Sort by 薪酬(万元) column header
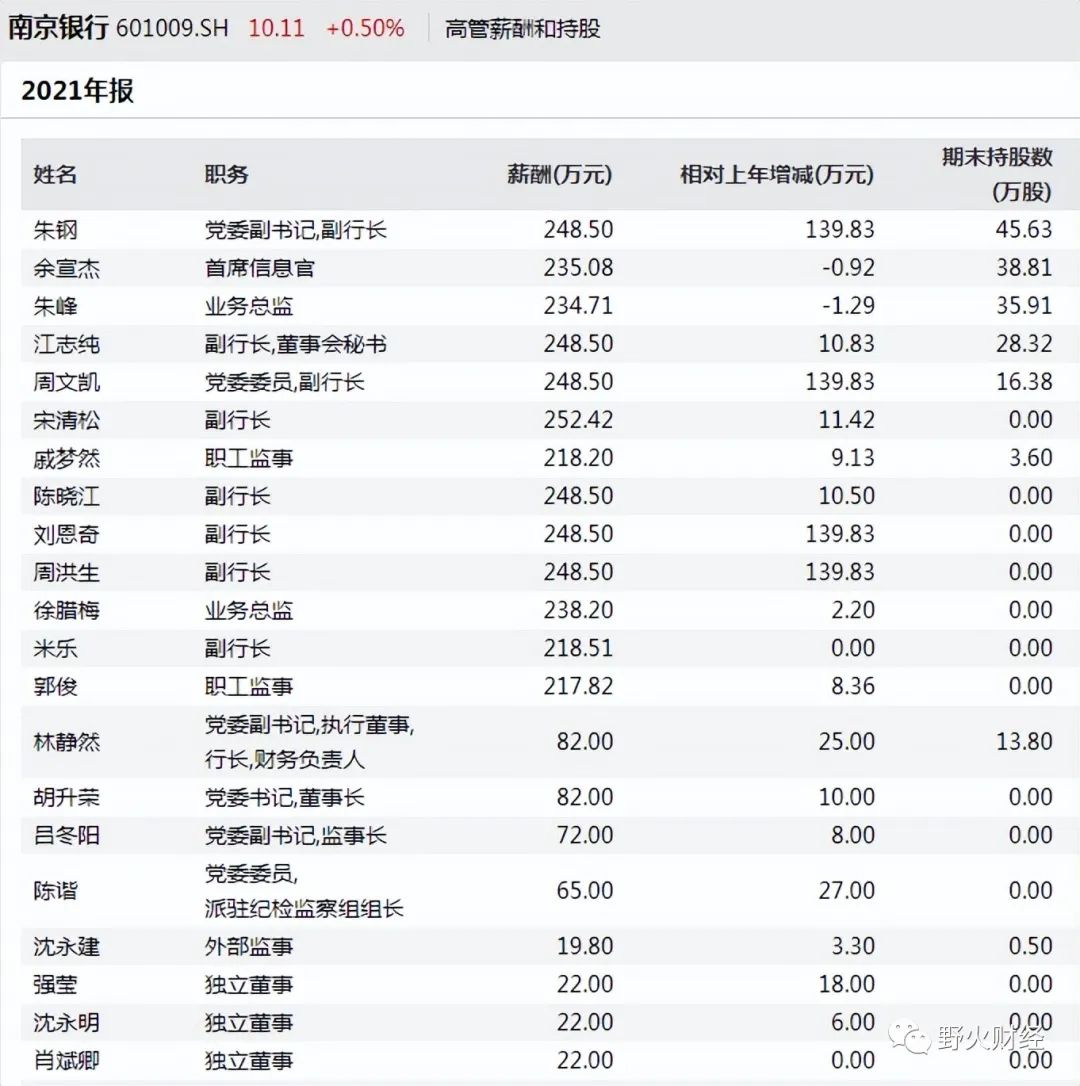This screenshot has width=1080, height=1086. click(x=560, y=175)
